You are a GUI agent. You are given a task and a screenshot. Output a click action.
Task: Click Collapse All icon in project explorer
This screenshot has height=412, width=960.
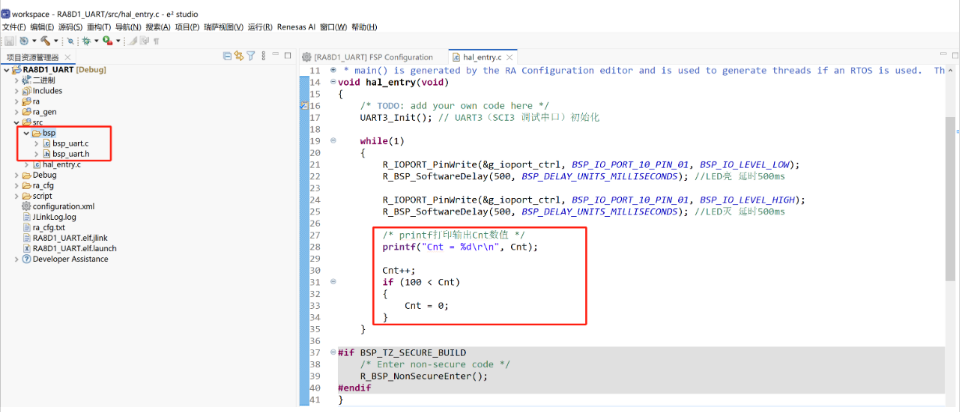click(227, 56)
